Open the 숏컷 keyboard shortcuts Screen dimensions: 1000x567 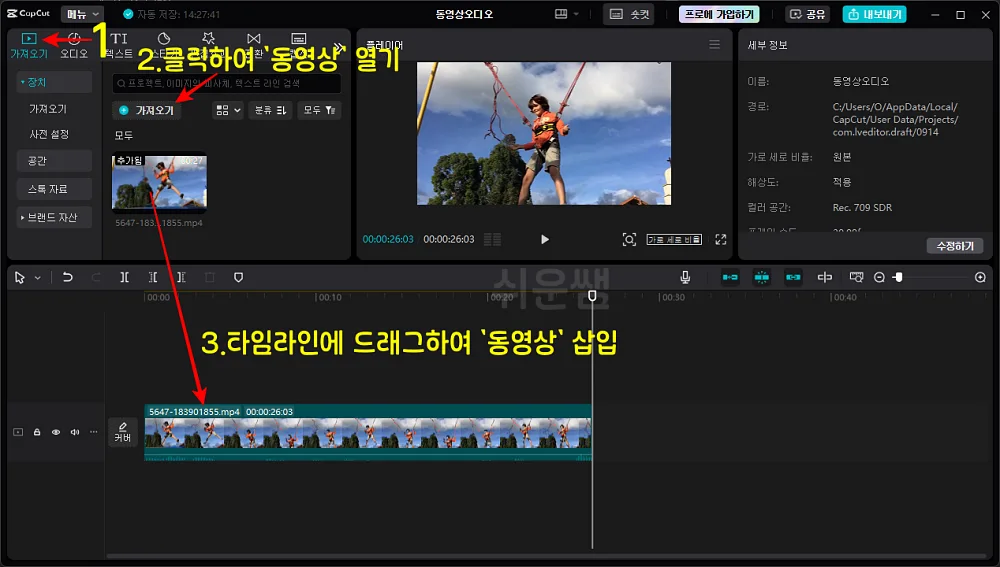click(x=629, y=14)
